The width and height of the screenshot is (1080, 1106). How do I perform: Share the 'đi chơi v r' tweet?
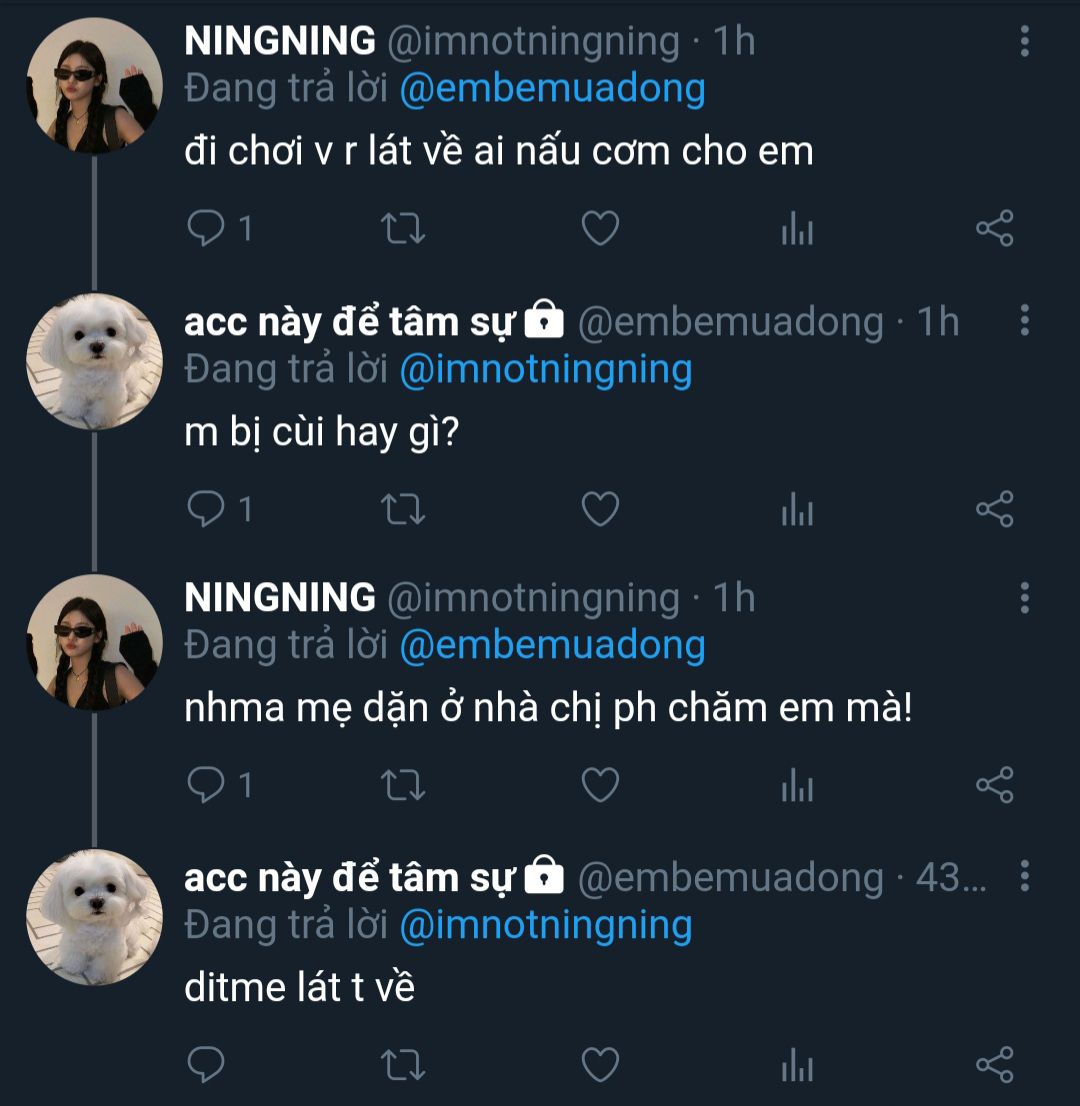[x=994, y=229]
